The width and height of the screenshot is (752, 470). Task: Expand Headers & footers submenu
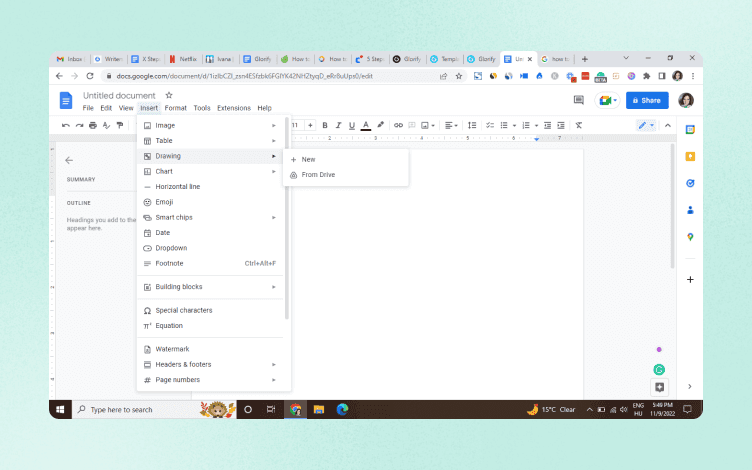[x=211, y=365]
